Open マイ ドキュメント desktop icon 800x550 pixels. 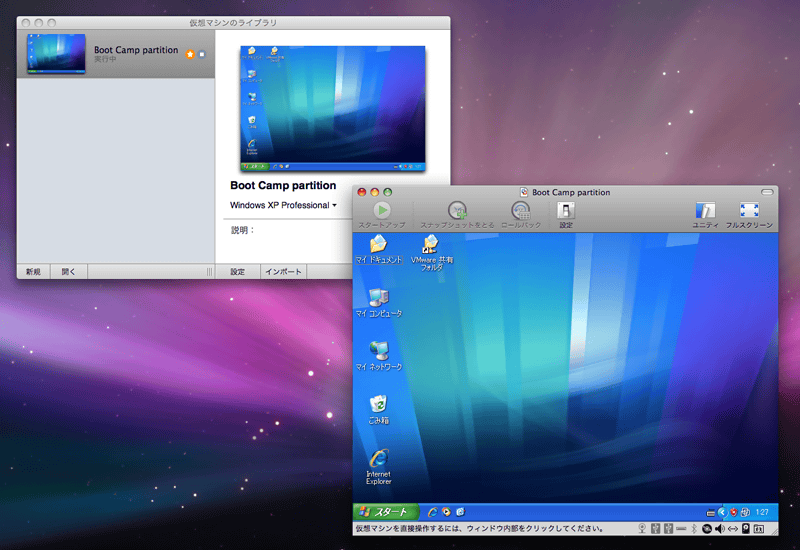click(x=379, y=249)
